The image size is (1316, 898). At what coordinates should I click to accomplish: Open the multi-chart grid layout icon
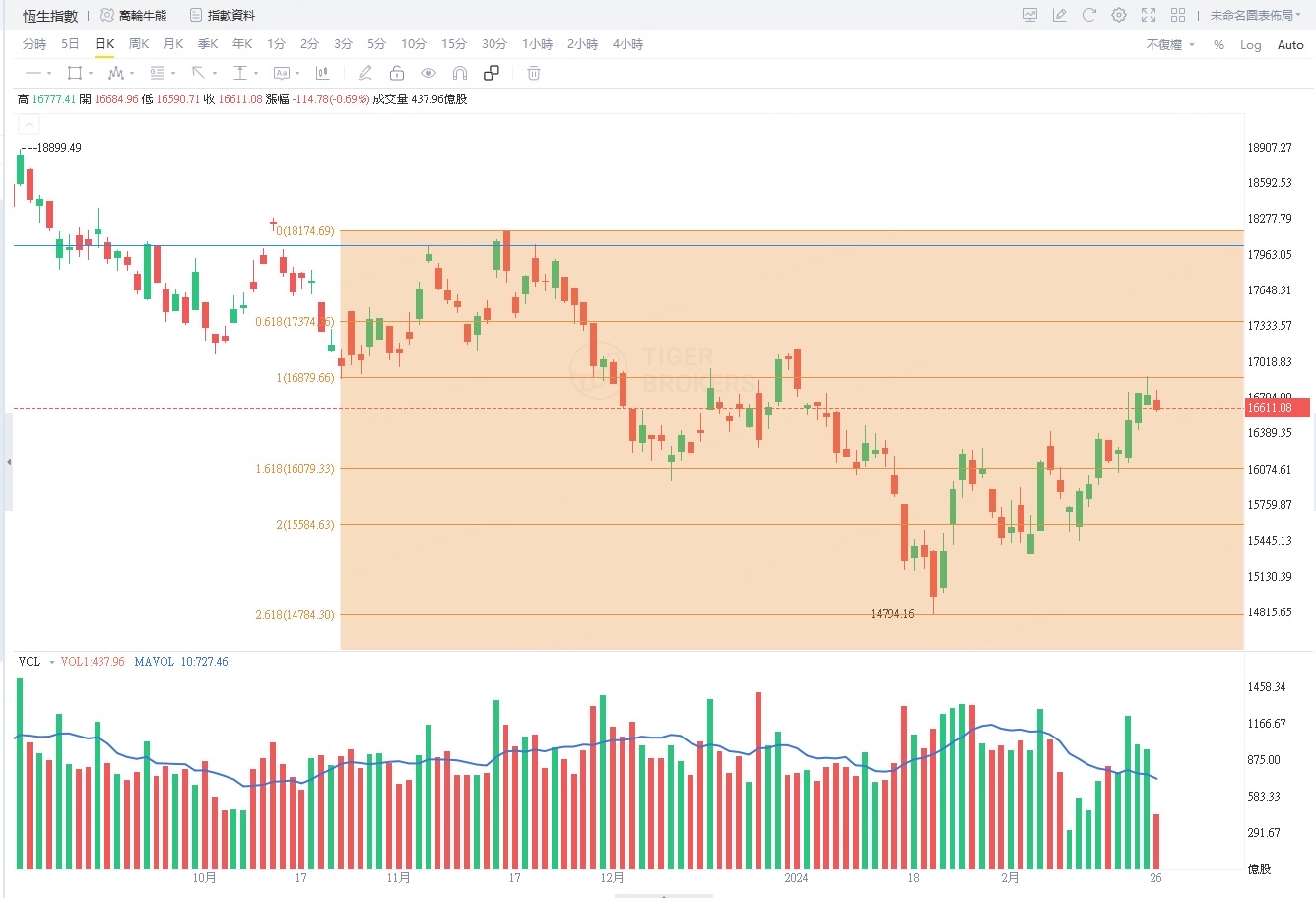click(x=1178, y=15)
